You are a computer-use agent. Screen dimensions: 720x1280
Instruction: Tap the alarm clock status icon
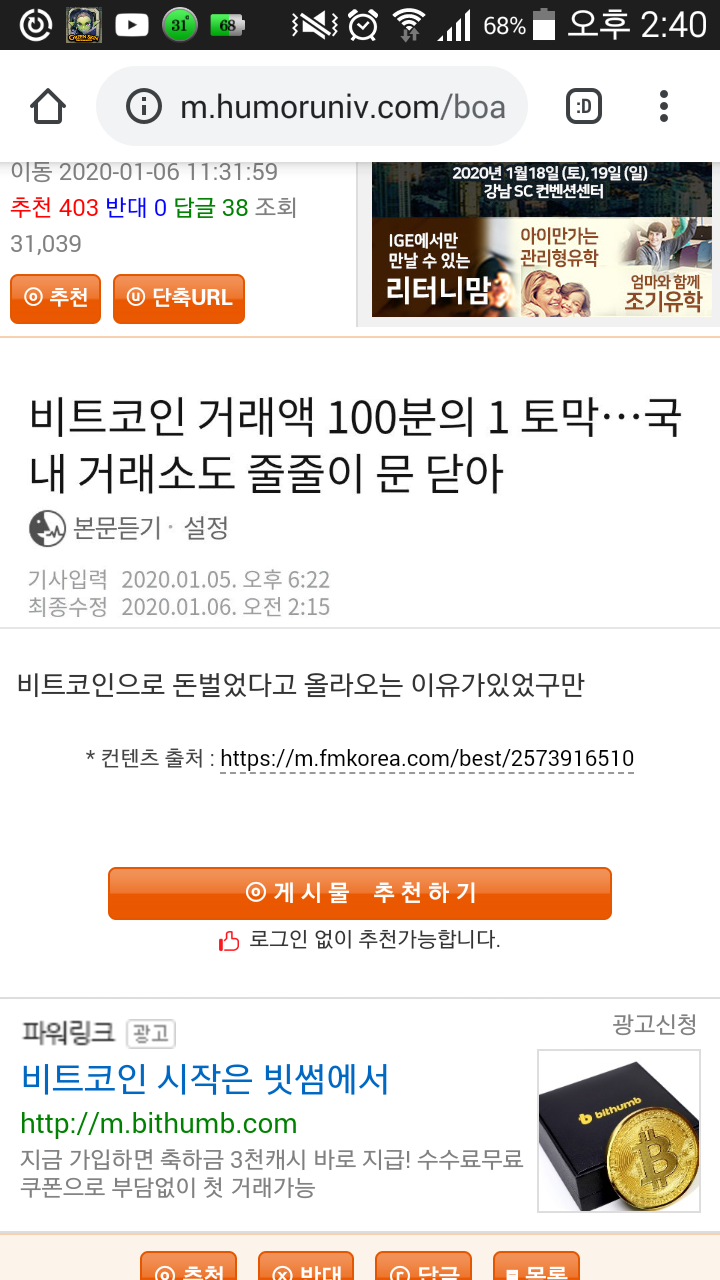coord(362,25)
